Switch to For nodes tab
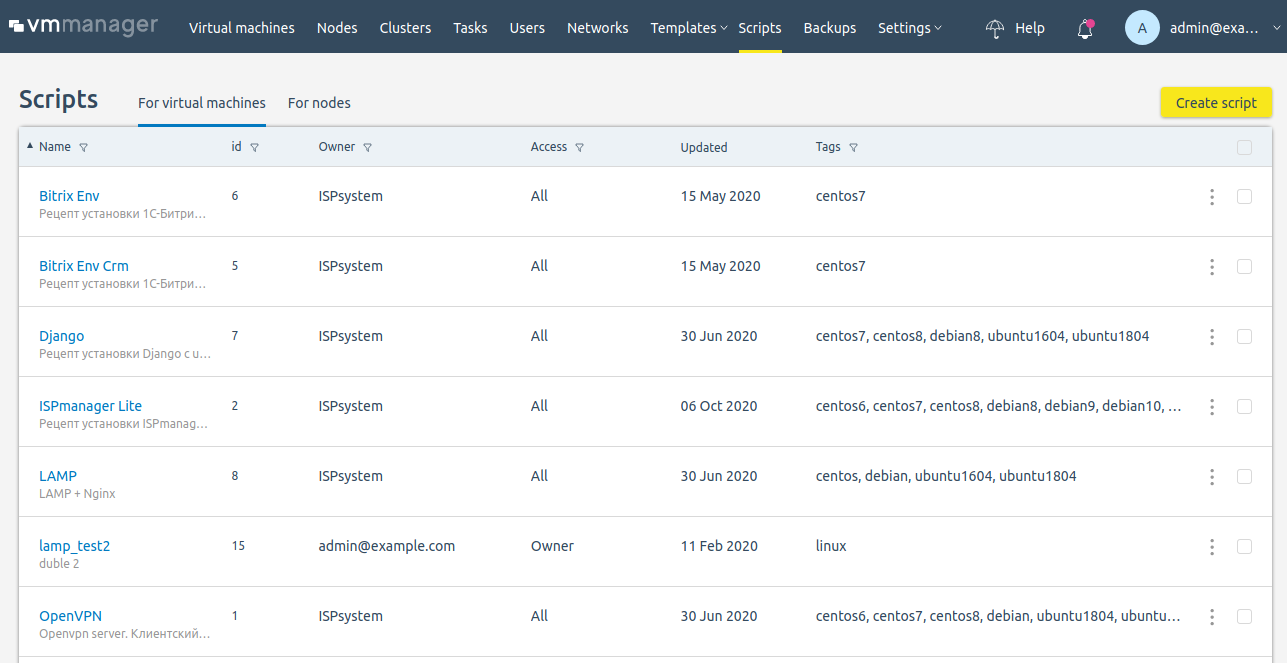This screenshot has width=1287, height=663. click(x=319, y=103)
